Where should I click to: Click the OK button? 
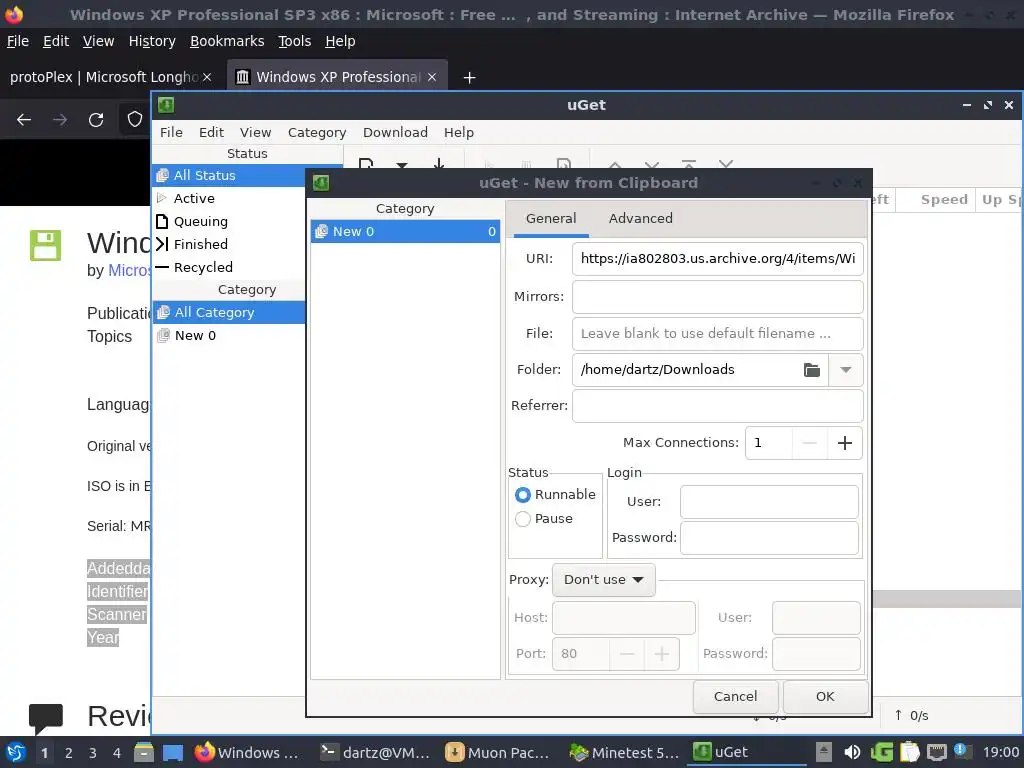[825, 697]
